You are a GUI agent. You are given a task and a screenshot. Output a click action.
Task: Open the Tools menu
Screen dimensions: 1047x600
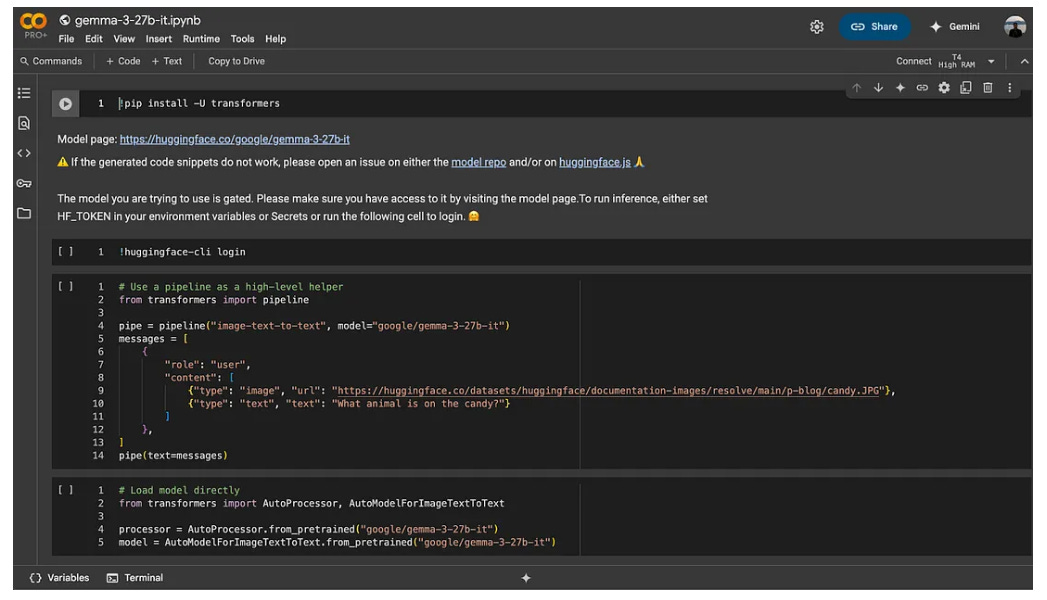click(x=242, y=39)
